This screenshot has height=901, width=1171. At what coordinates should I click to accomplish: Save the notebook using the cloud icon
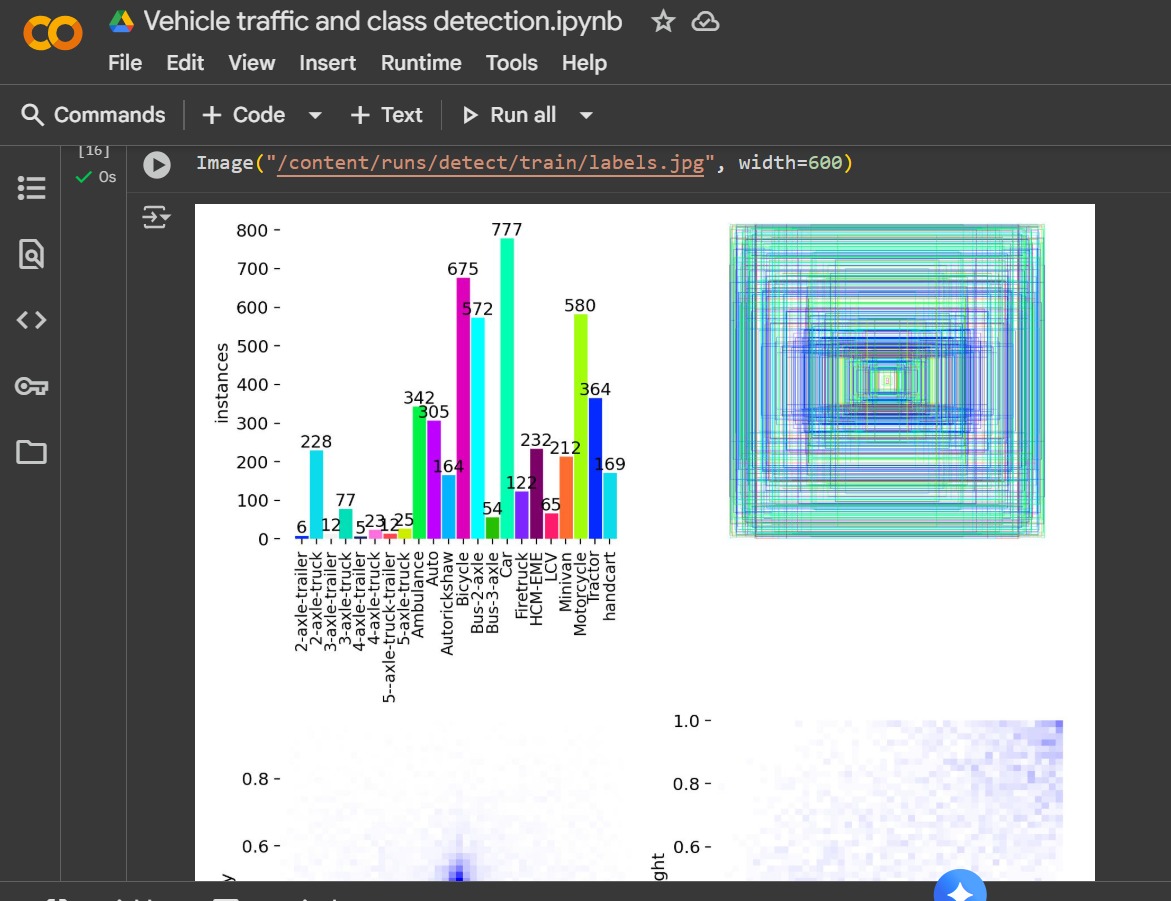click(x=706, y=20)
